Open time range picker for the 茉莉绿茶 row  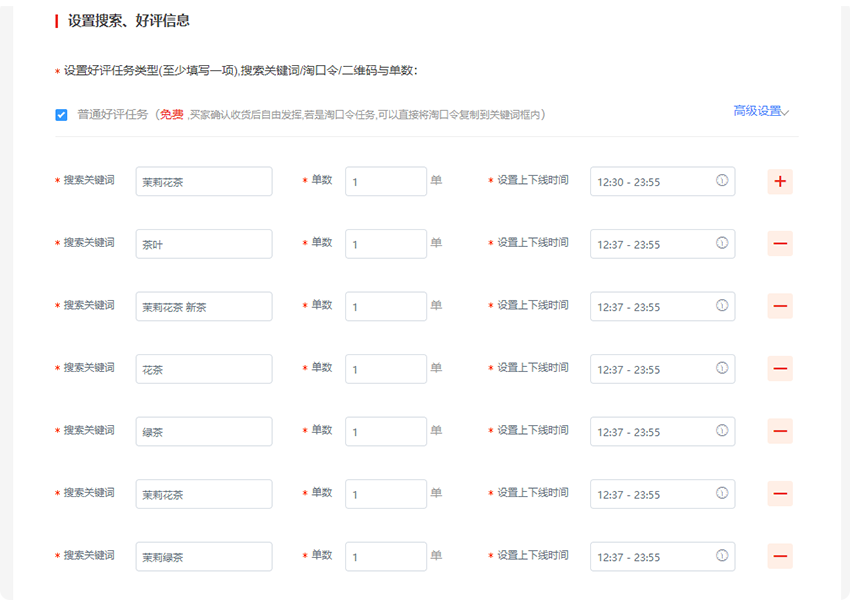pyautogui.click(x=650, y=557)
